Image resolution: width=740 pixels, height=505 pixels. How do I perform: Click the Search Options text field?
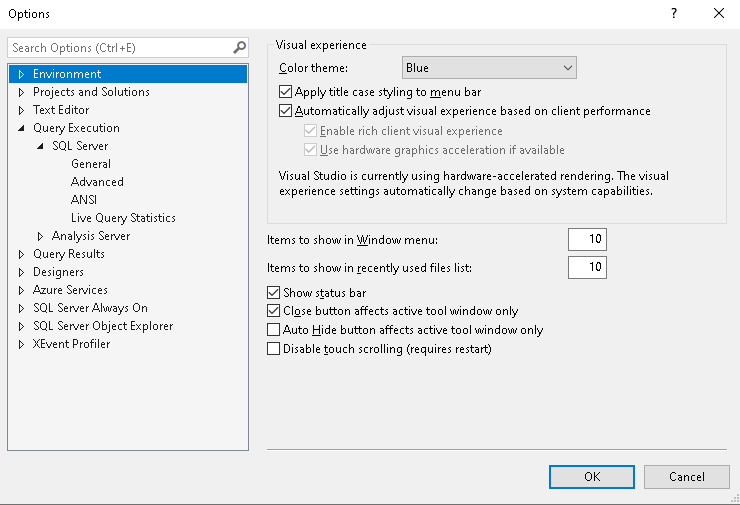118,47
